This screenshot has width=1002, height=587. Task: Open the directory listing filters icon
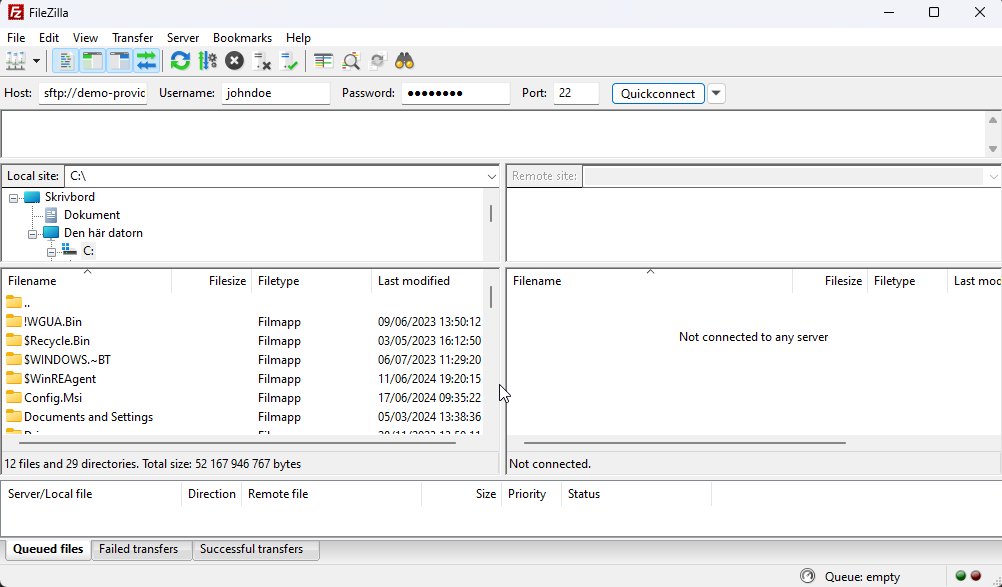323,61
